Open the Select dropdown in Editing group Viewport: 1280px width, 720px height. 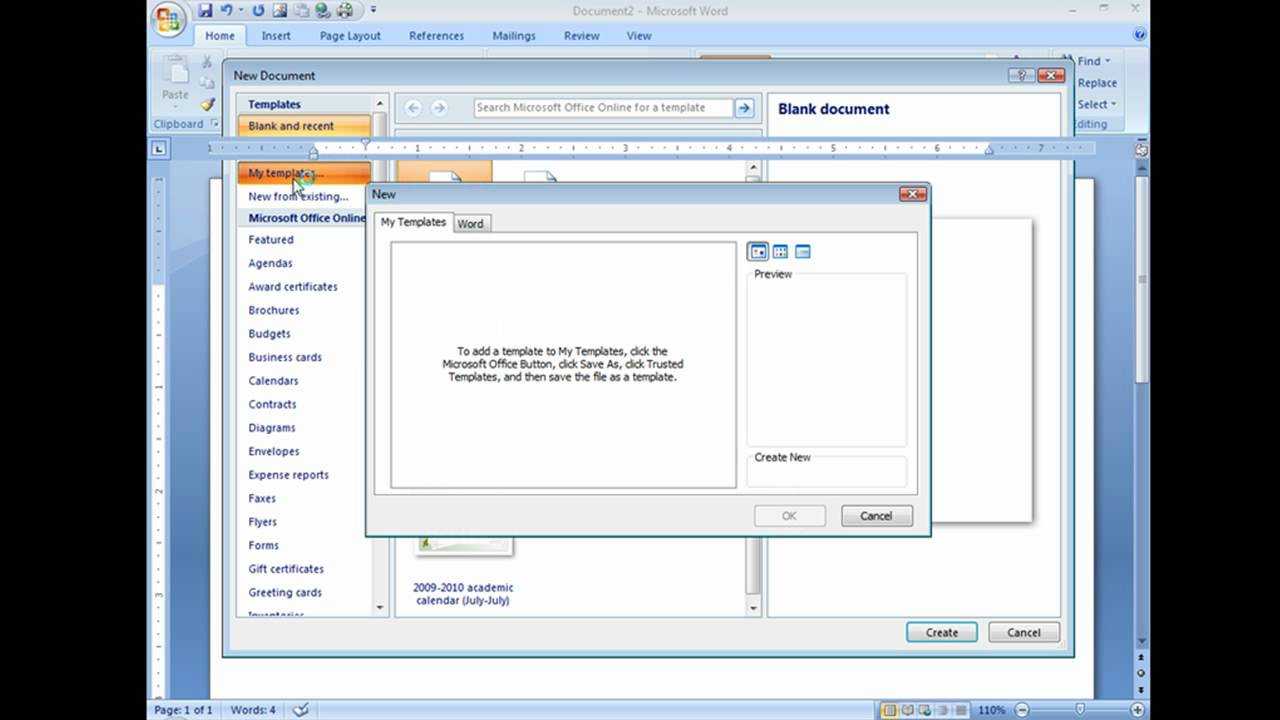click(1096, 104)
